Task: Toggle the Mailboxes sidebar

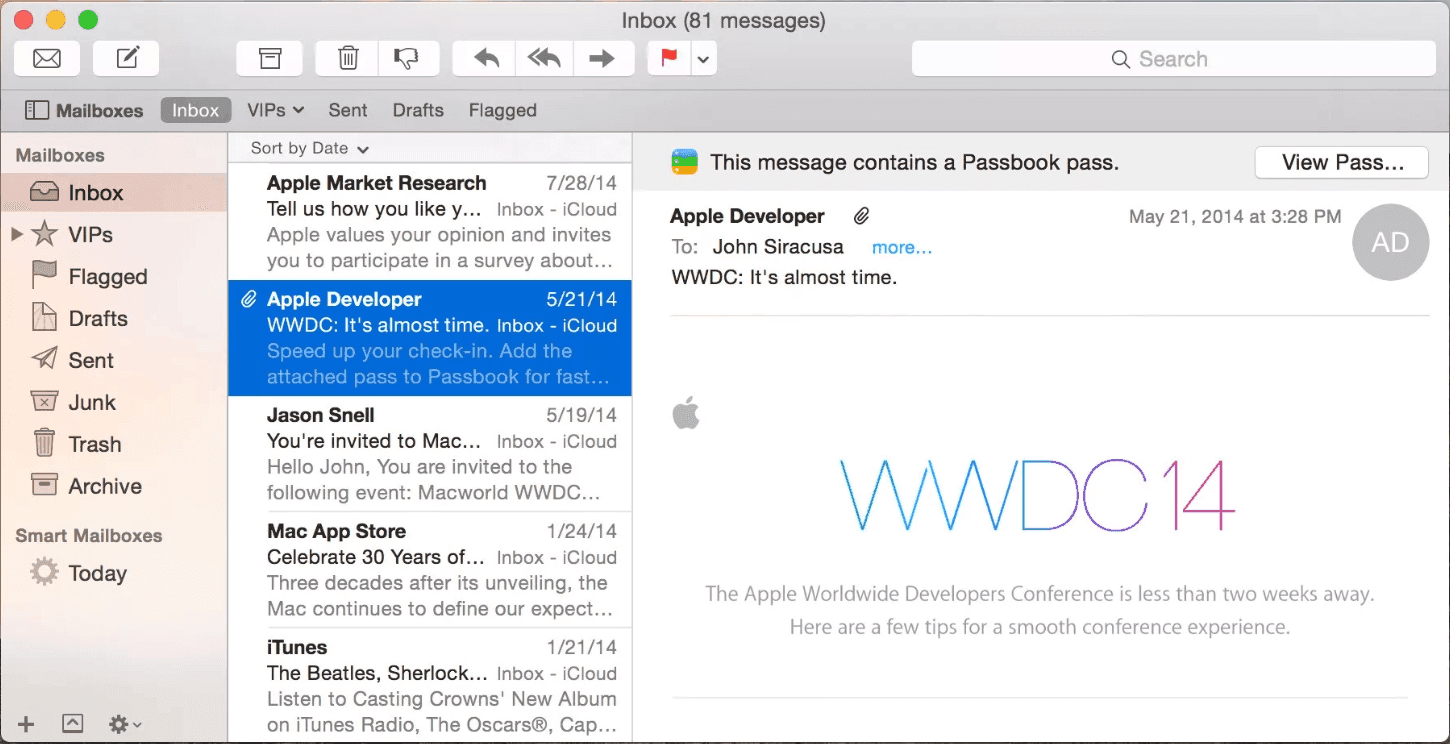Action: point(84,110)
